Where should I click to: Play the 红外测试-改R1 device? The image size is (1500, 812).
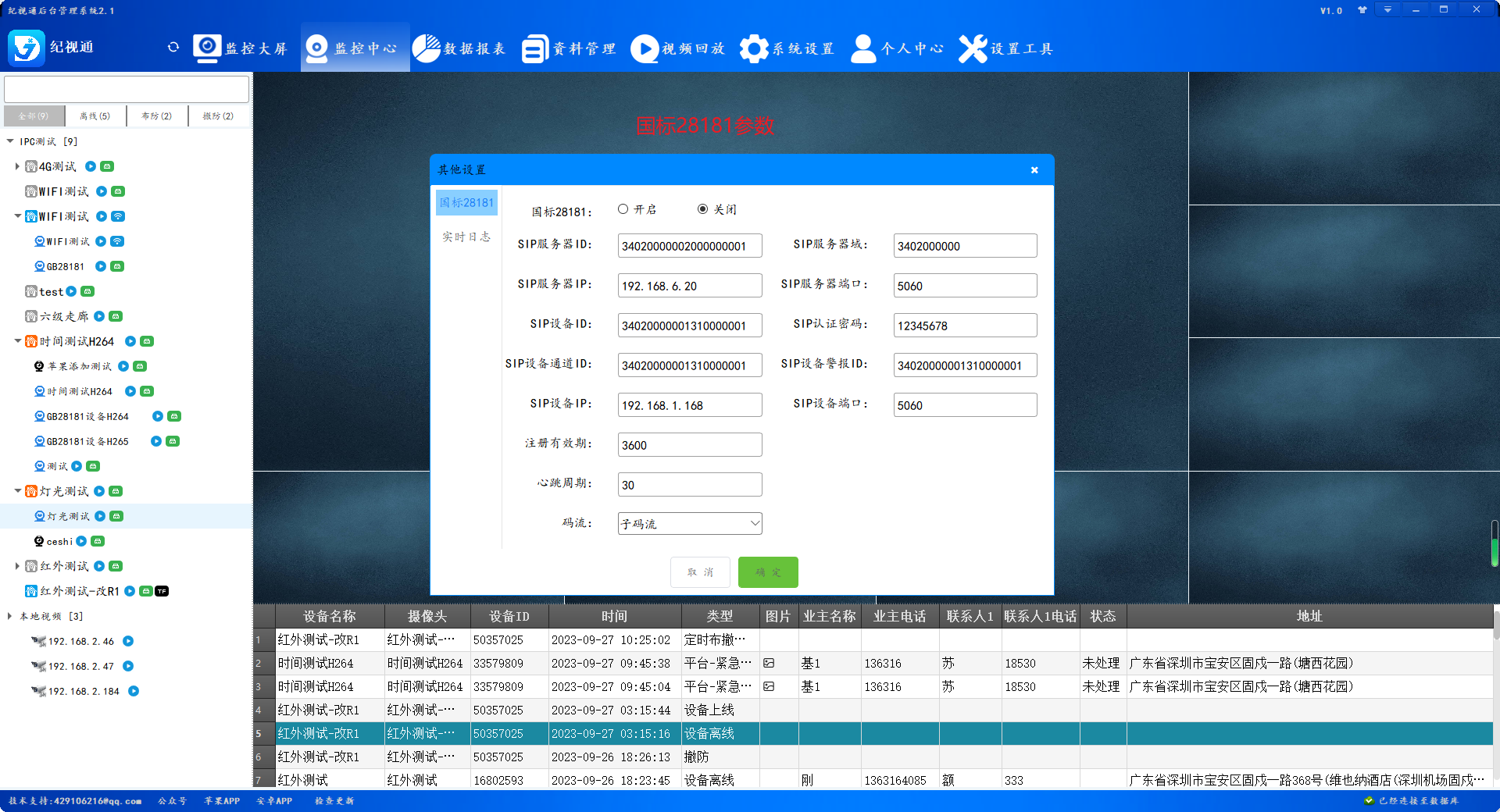130,591
